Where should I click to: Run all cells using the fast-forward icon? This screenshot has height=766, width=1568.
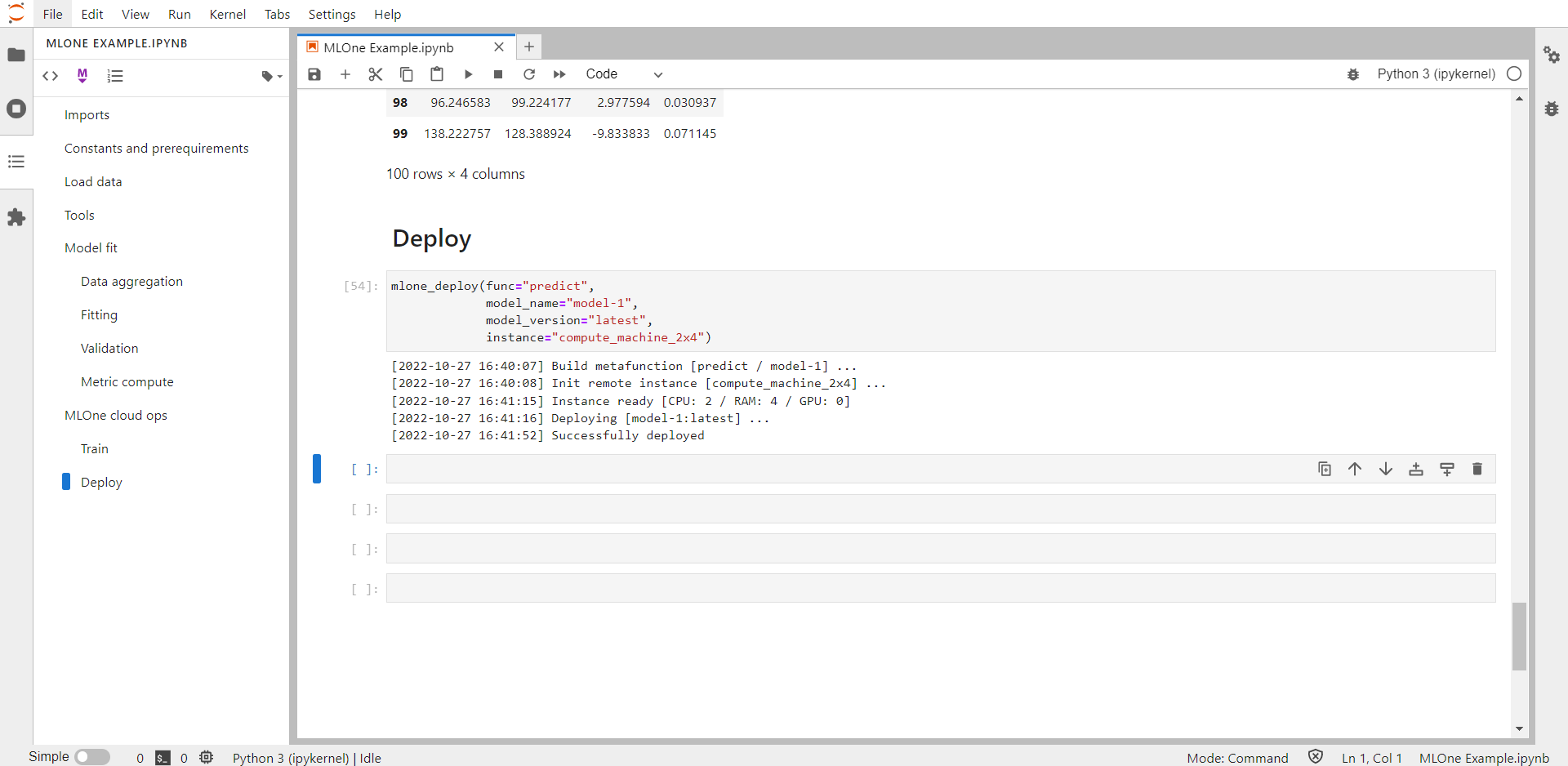(560, 74)
